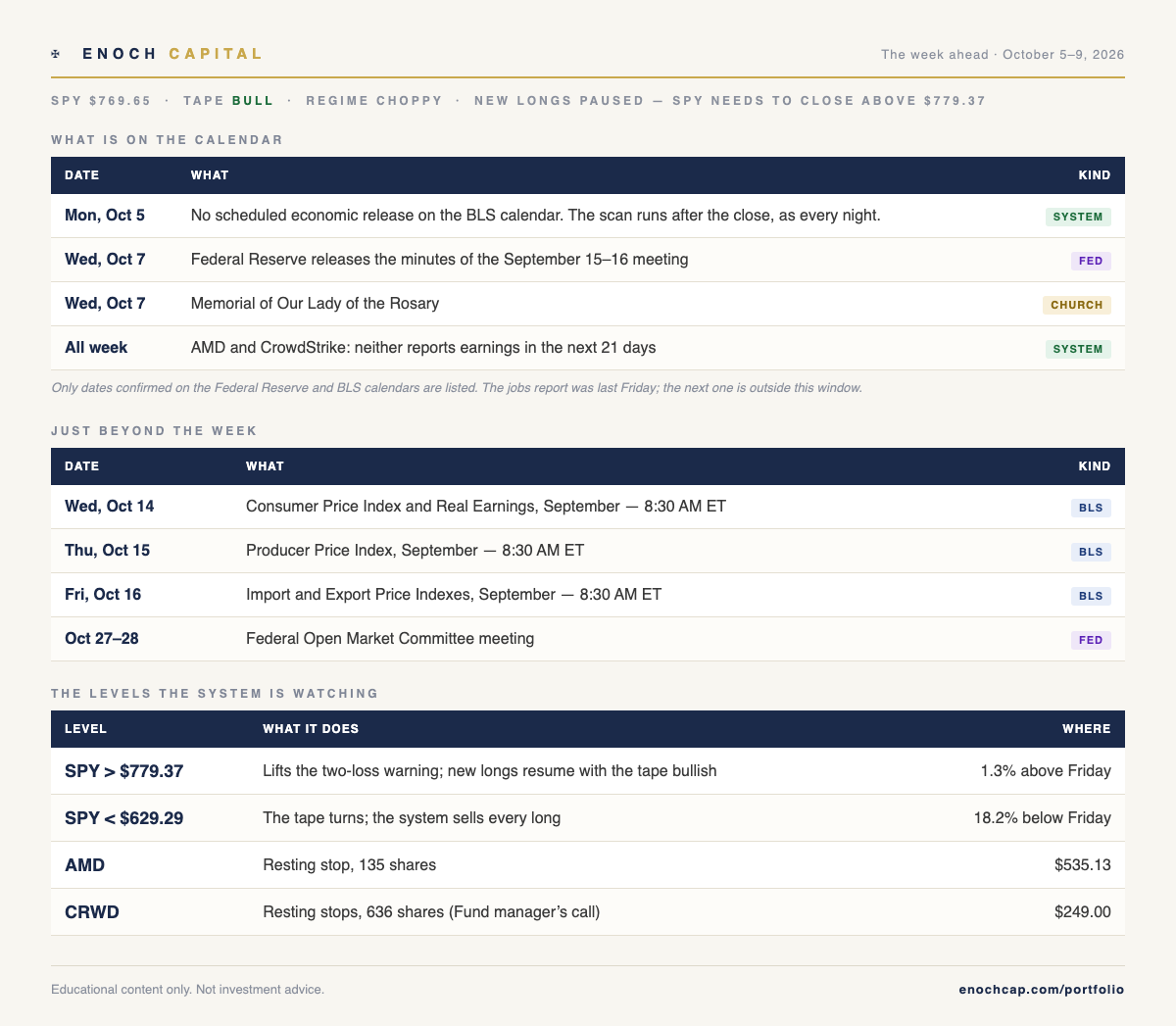The image size is (1176, 1026).
Task: Click 'Consumer Price Index and Real Earnings' text
Action: (486, 507)
